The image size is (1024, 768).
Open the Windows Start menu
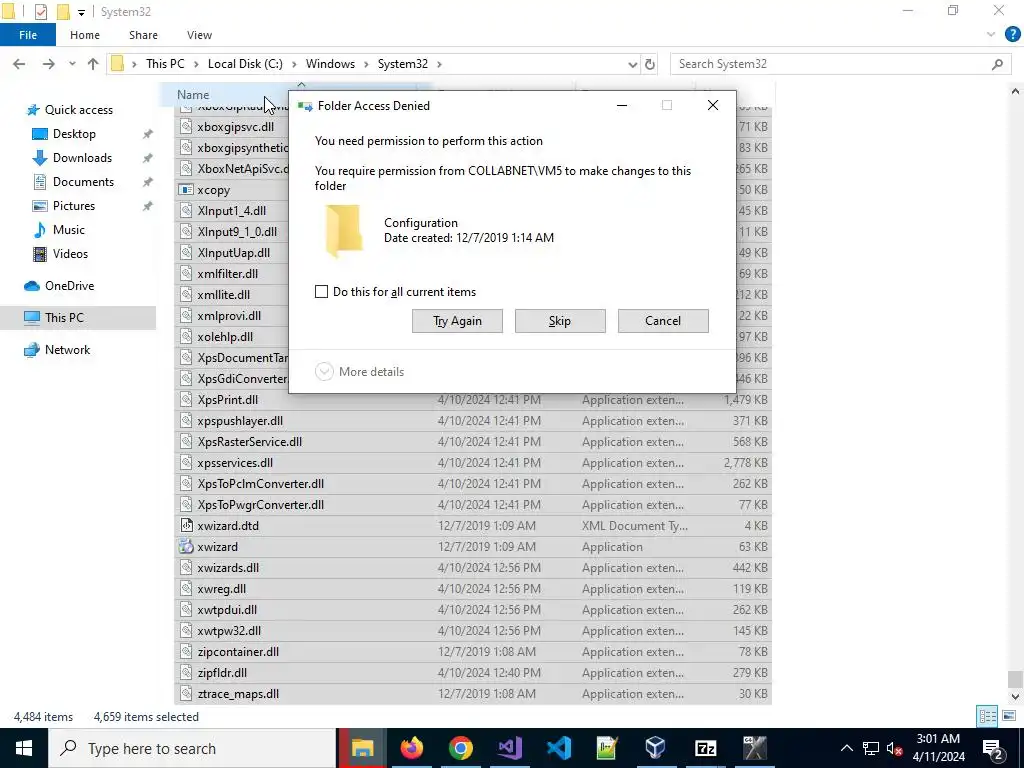[24, 748]
